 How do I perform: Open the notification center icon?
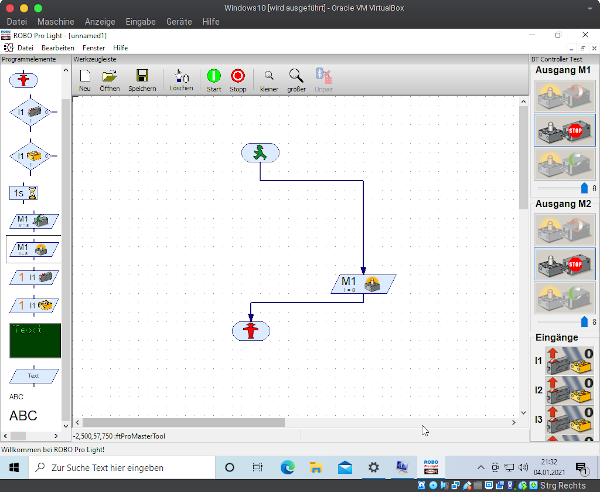point(582,468)
